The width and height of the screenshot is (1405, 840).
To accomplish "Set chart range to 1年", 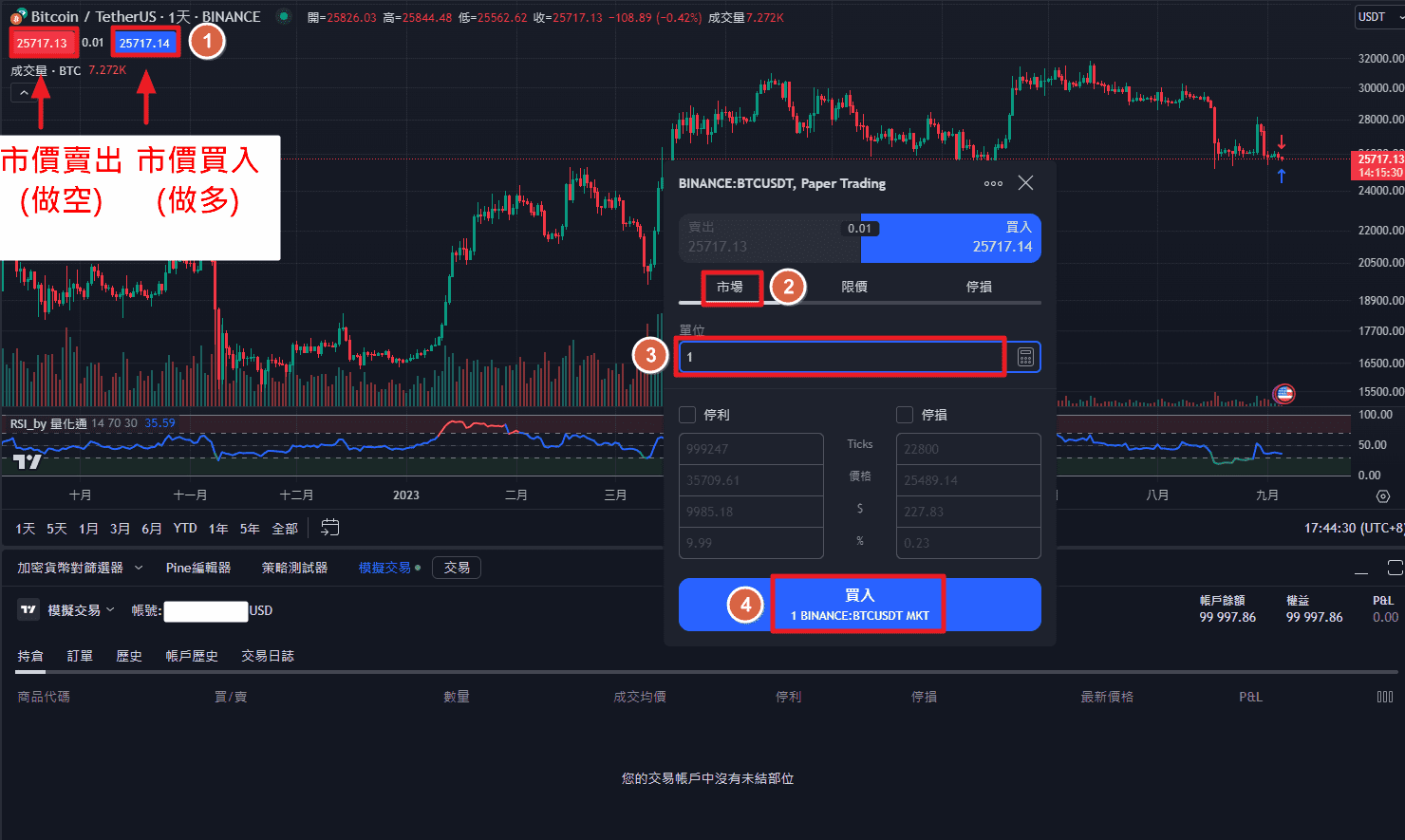I will click(218, 529).
